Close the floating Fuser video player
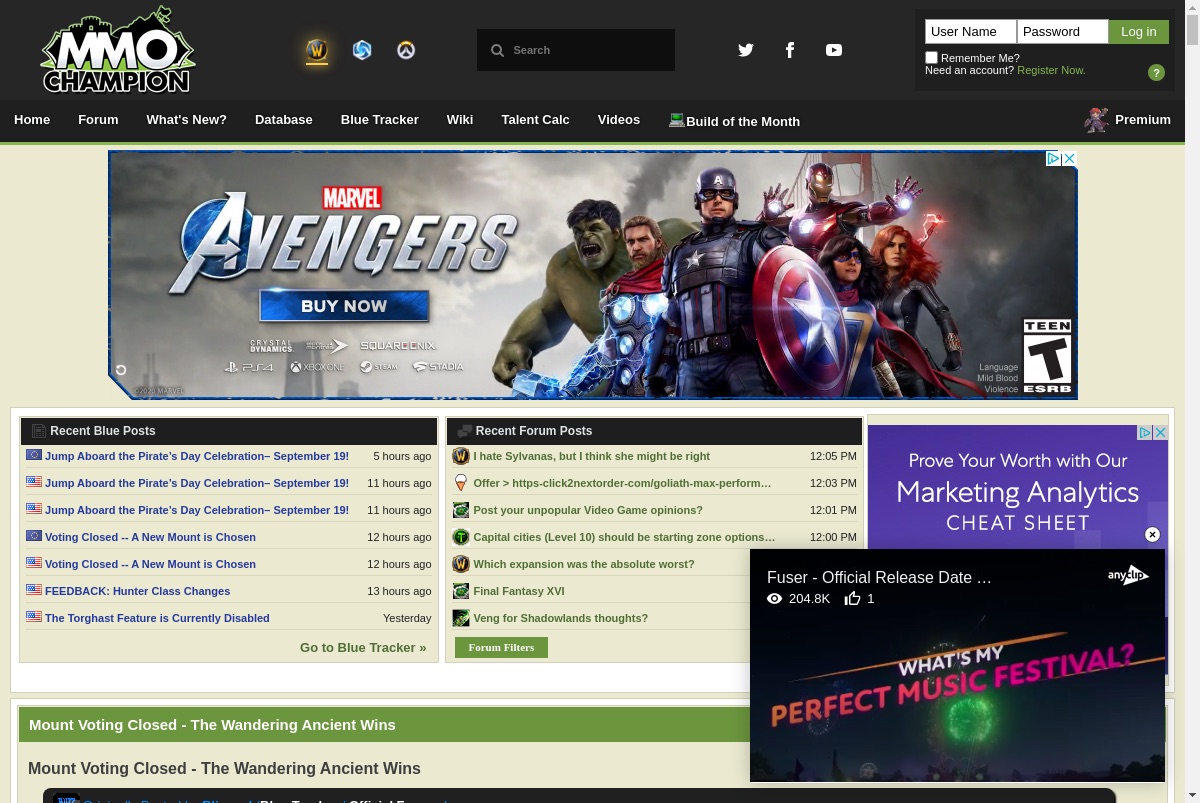 (x=1152, y=535)
